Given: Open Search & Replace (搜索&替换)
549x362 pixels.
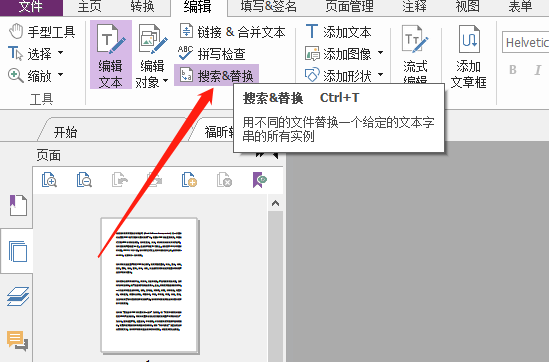Looking at the screenshot, I should point(216,75).
